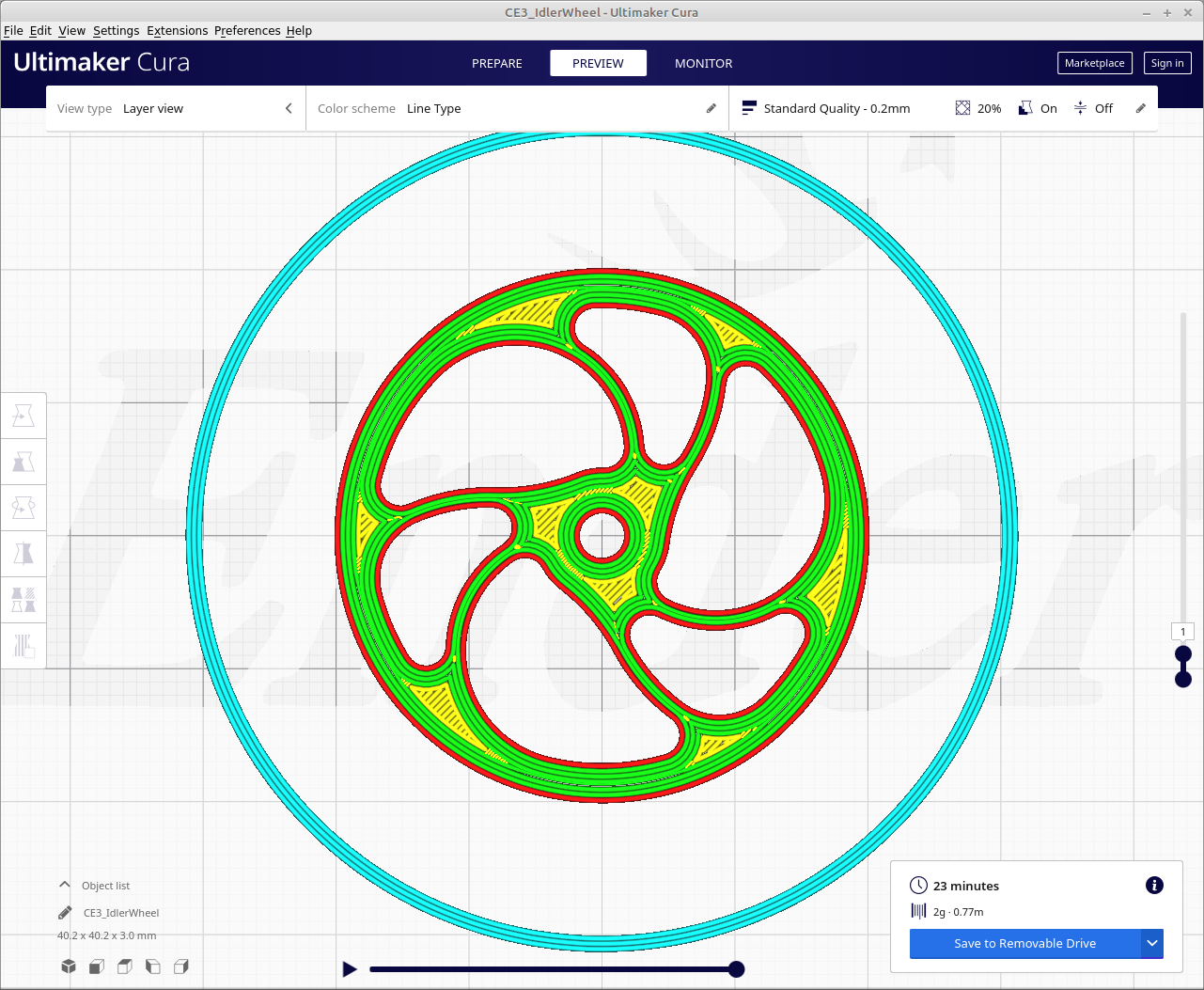Image resolution: width=1204 pixels, height=990 pixels.
Task: Toggle the build plate Adhesion setting
Action: tap(1037, 108)
